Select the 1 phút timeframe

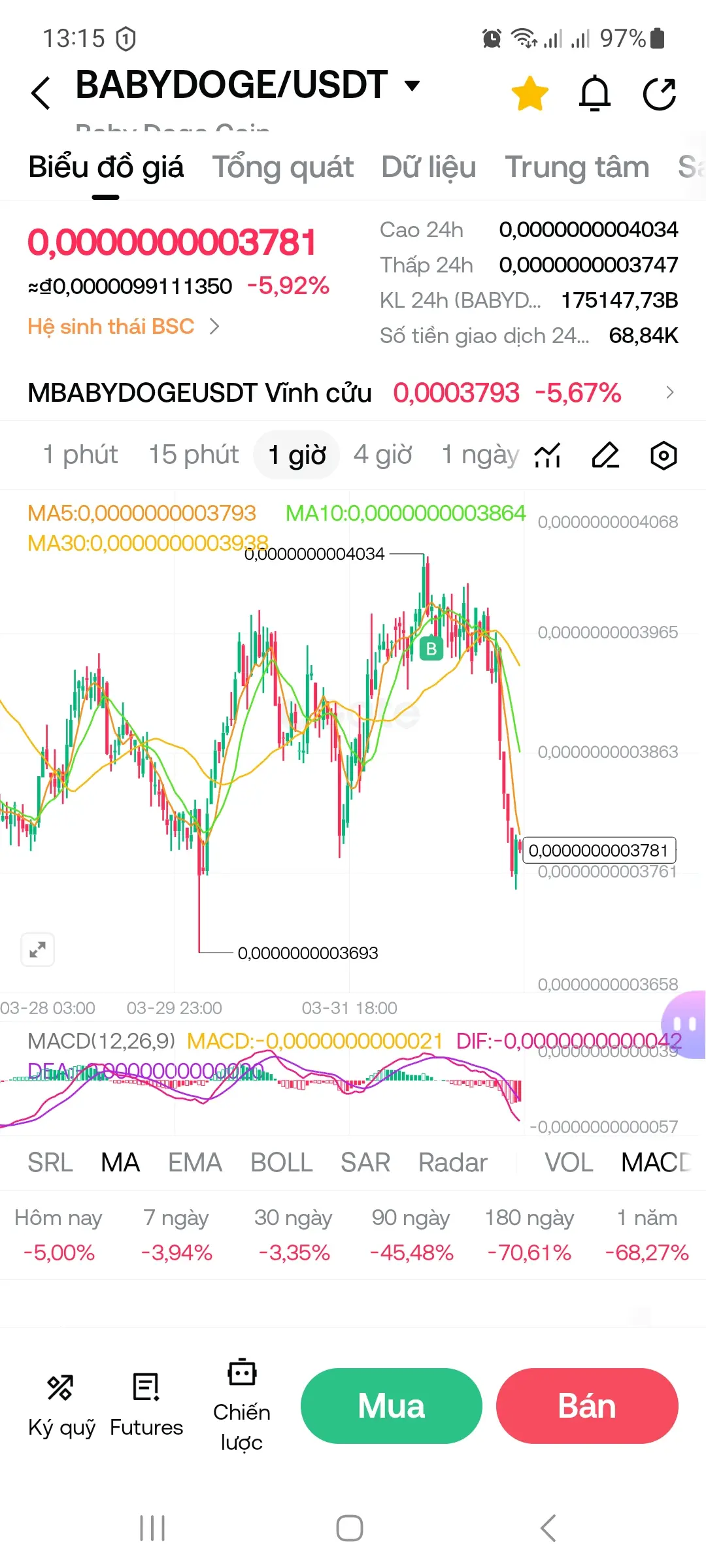point(80,455)
